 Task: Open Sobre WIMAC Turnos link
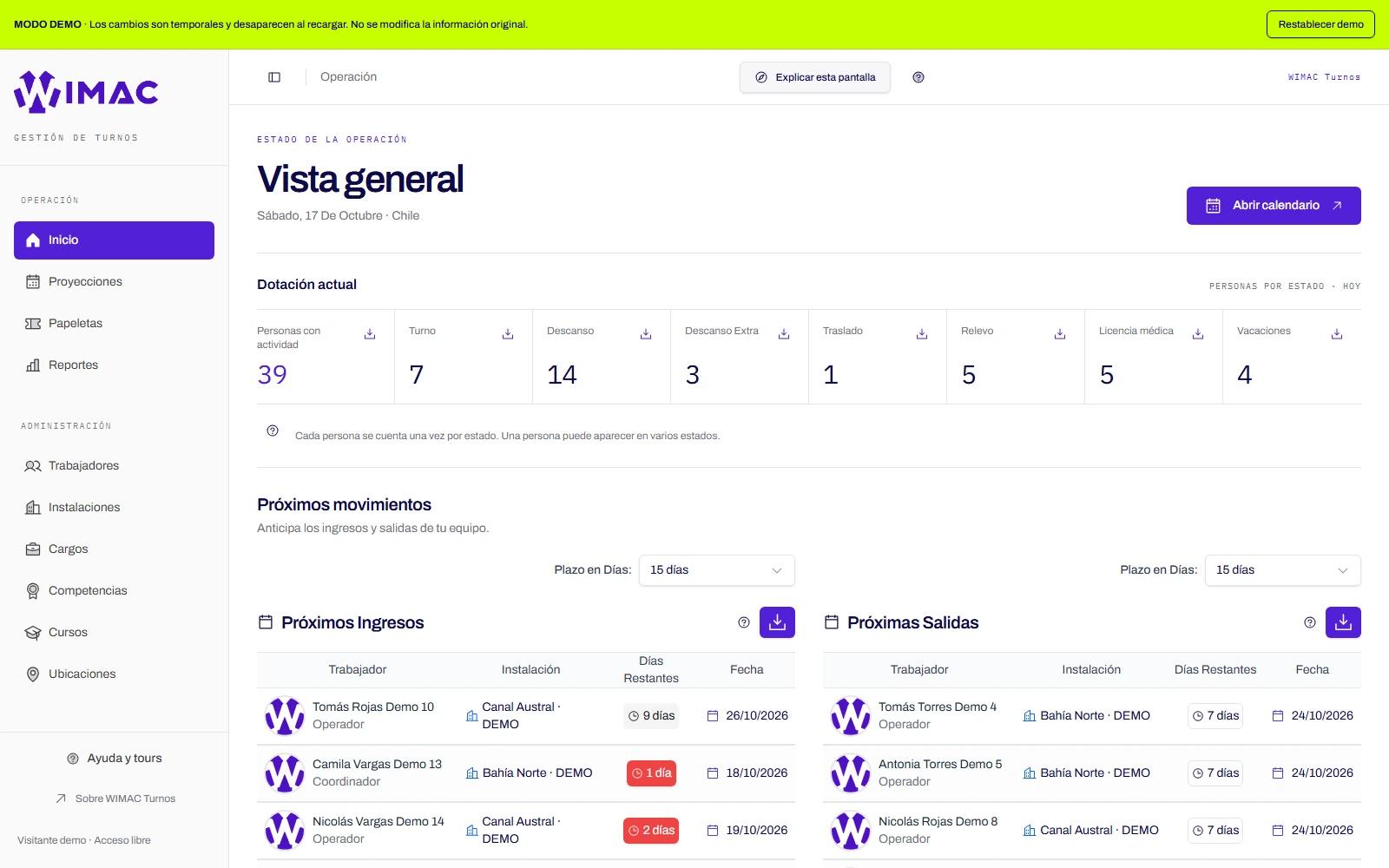(x=115, y=799)
